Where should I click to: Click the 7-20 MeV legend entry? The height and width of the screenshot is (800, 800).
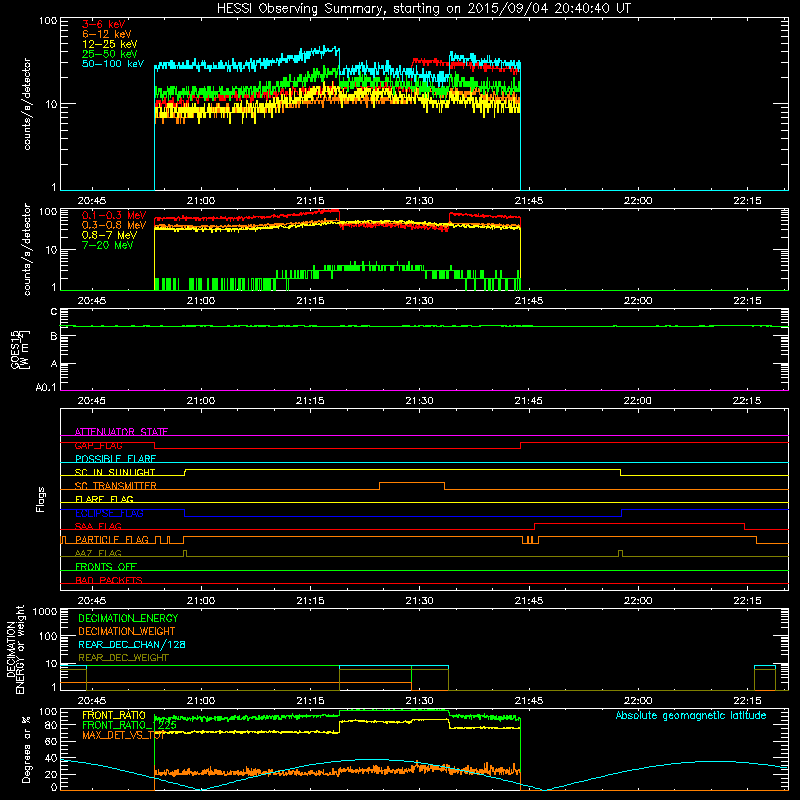pos(108,245)
